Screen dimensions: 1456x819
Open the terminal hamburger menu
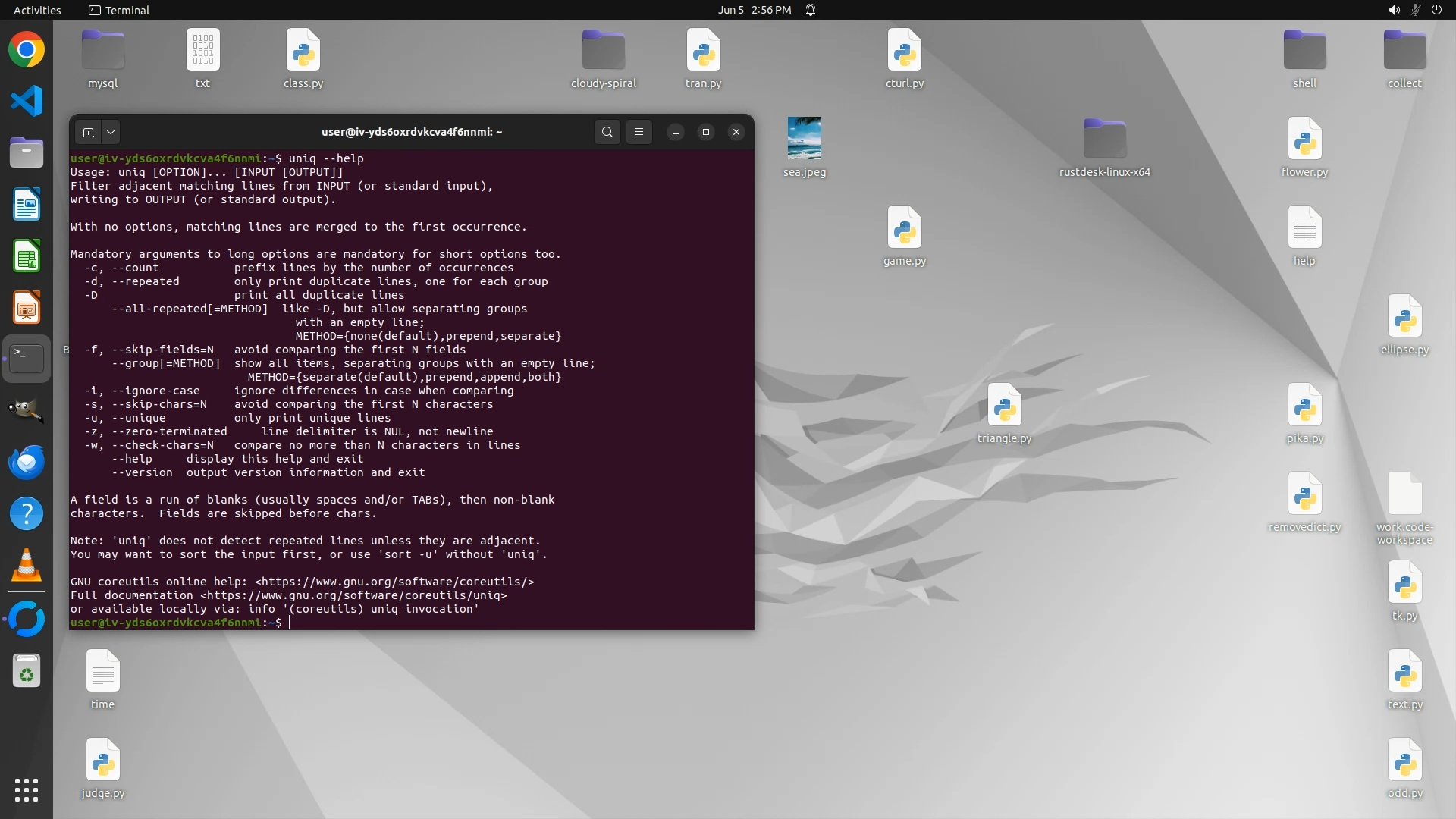[x=639, y=132]
